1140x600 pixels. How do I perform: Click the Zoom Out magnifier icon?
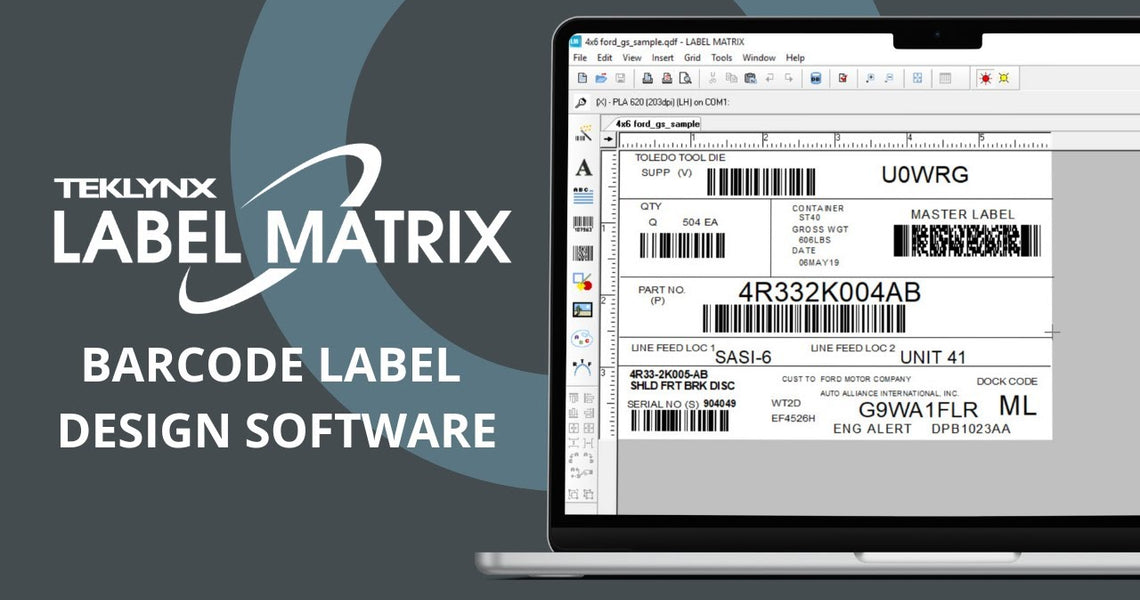point(889,78)
